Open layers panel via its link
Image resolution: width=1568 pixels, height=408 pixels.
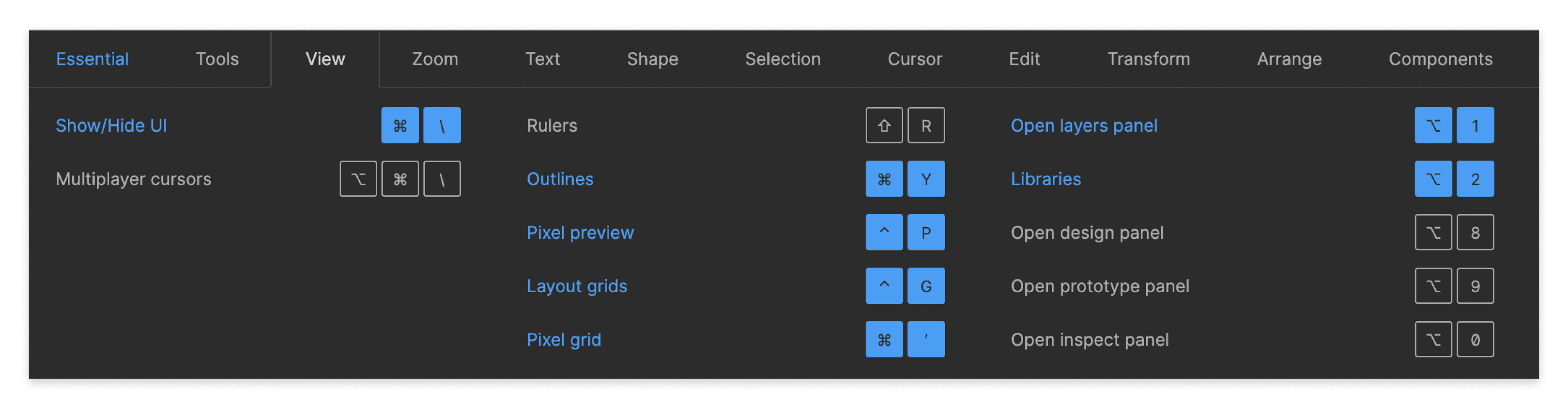click(1084, 125)
